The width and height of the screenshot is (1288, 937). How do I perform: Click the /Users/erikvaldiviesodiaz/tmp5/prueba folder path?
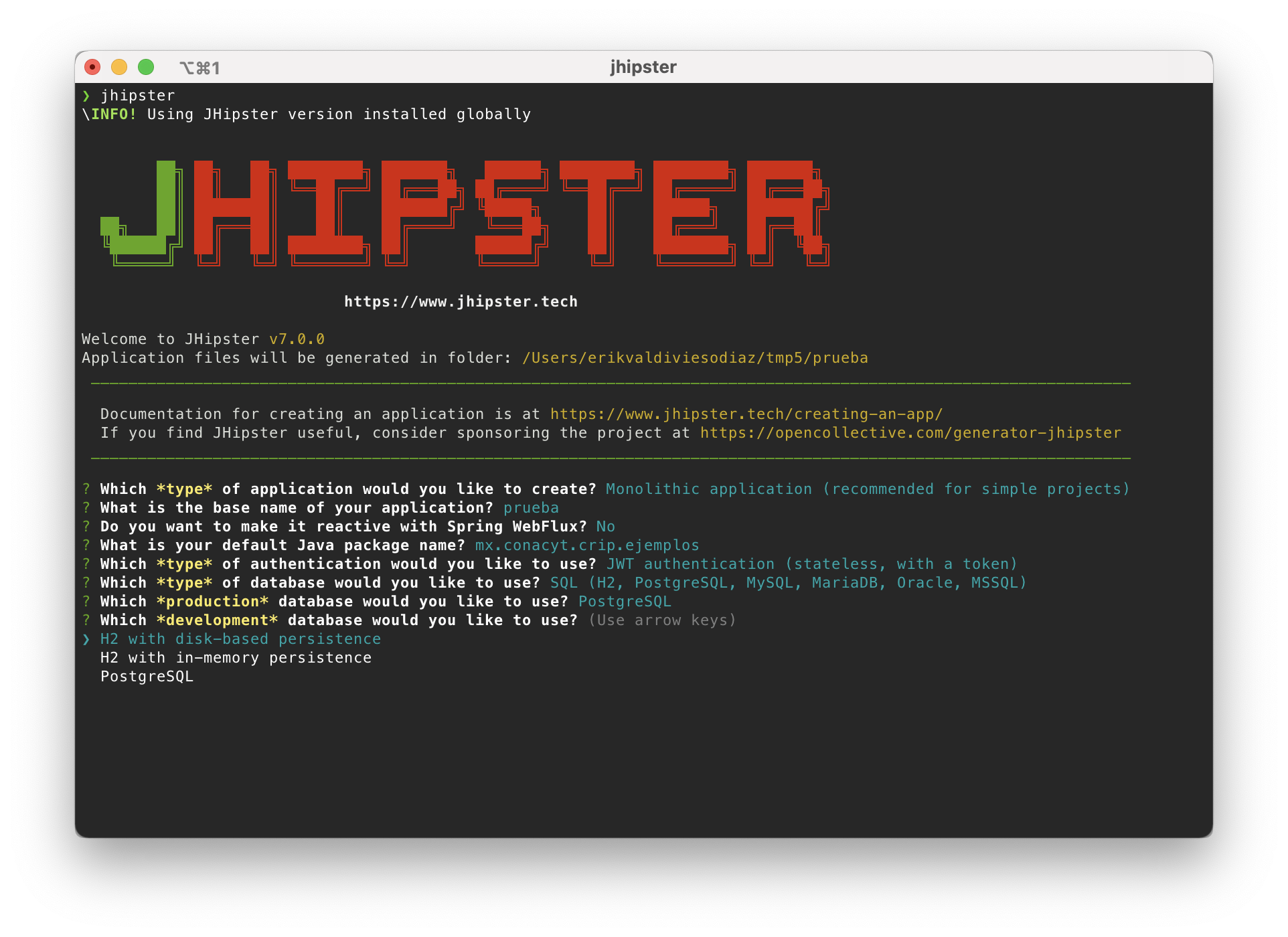(695, 358)
